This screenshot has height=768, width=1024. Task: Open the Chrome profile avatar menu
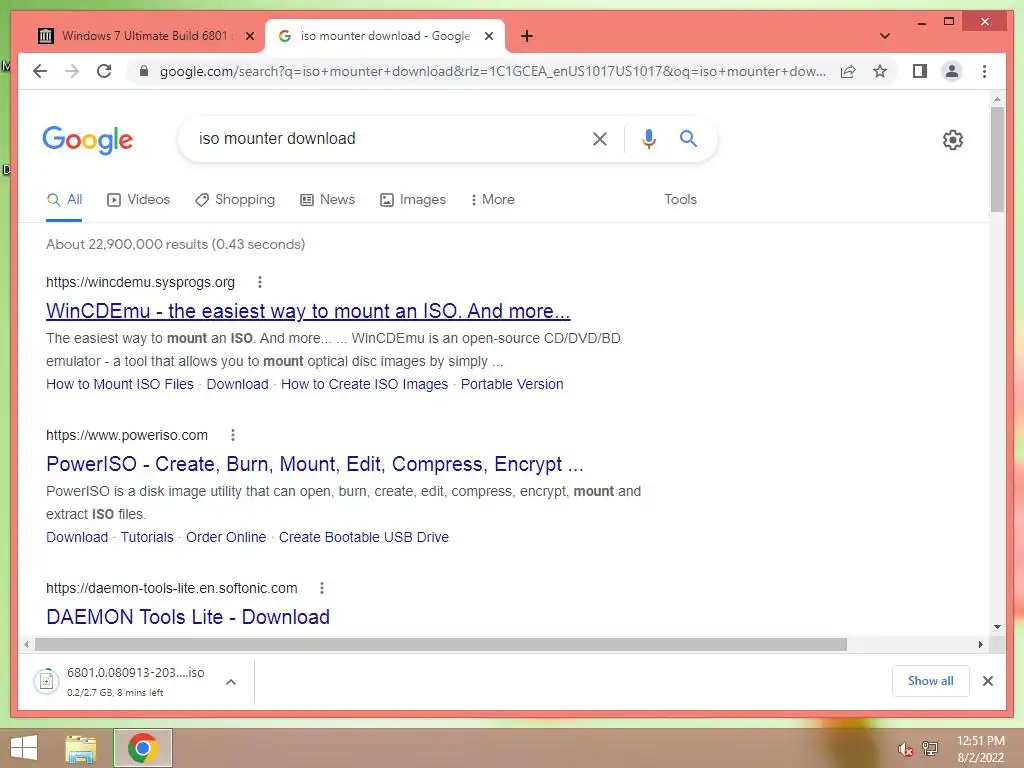pyautogui.click(x=952, y=71)
